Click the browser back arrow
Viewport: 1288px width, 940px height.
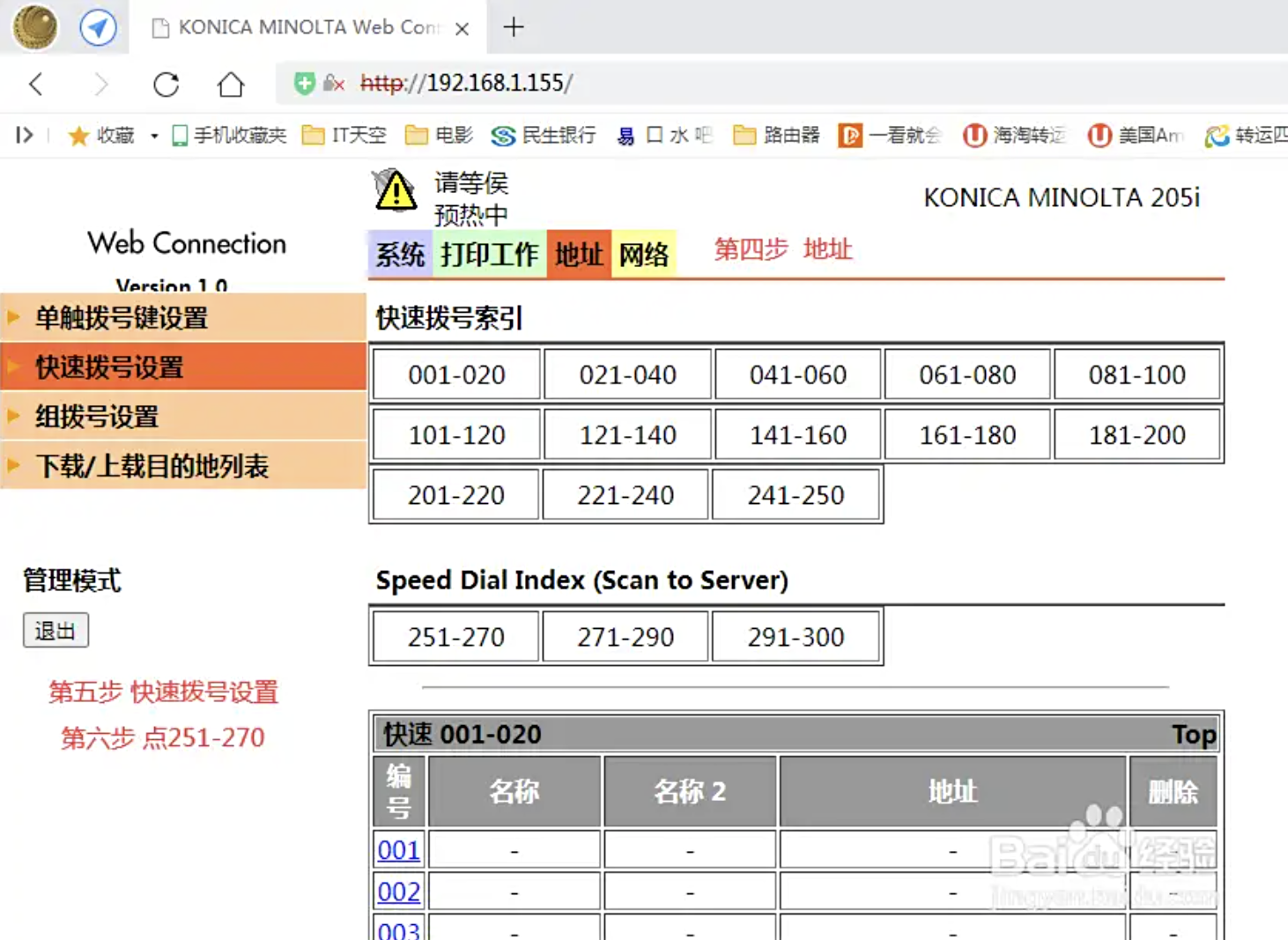point(36,85)
